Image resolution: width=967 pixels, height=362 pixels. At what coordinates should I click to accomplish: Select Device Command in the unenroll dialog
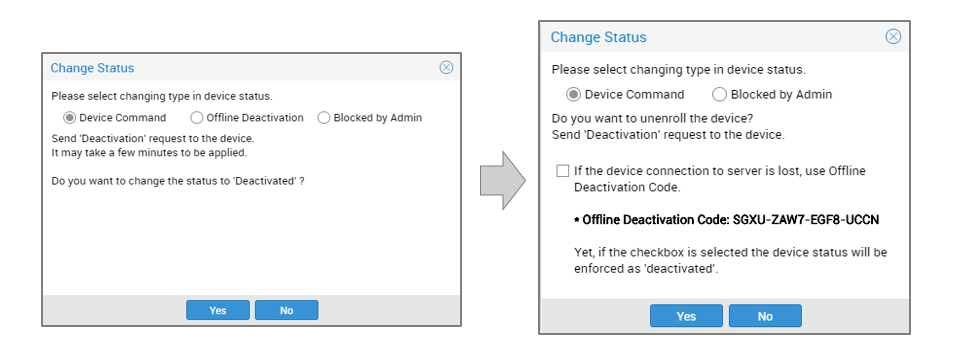pos(625,95)
